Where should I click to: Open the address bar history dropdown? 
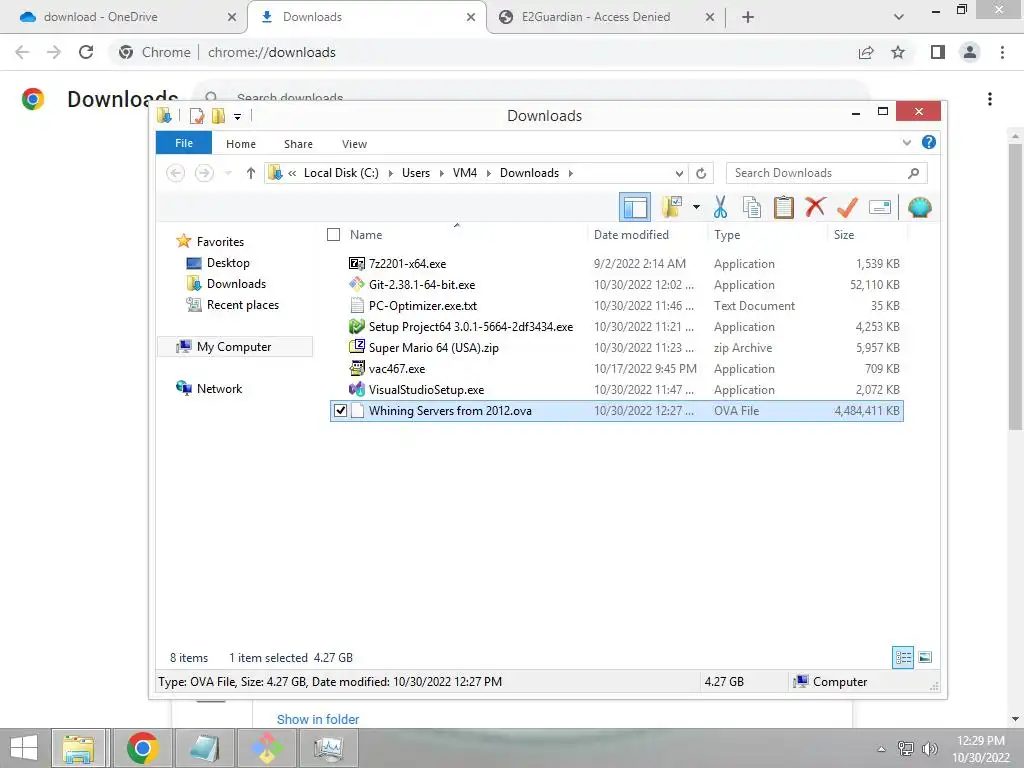(x=679, y=173)
